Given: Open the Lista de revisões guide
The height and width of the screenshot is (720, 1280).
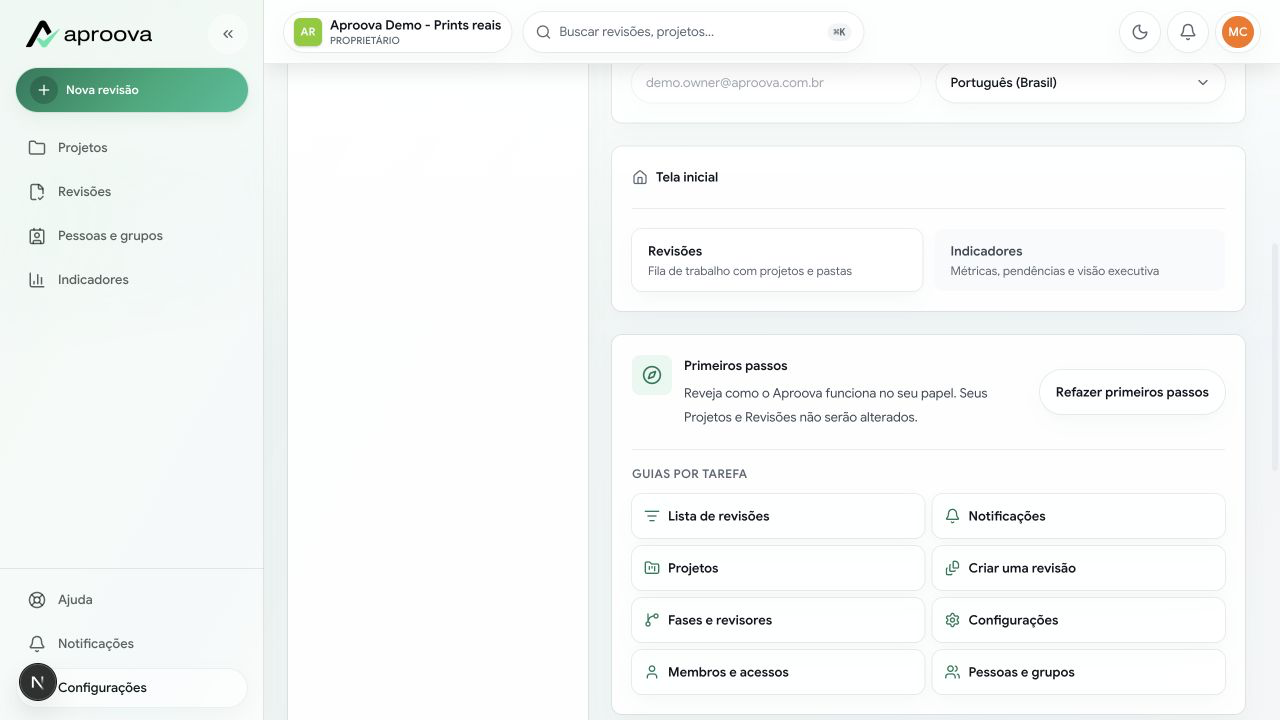Looking at the screenshot, I should (x=778, y=516).
